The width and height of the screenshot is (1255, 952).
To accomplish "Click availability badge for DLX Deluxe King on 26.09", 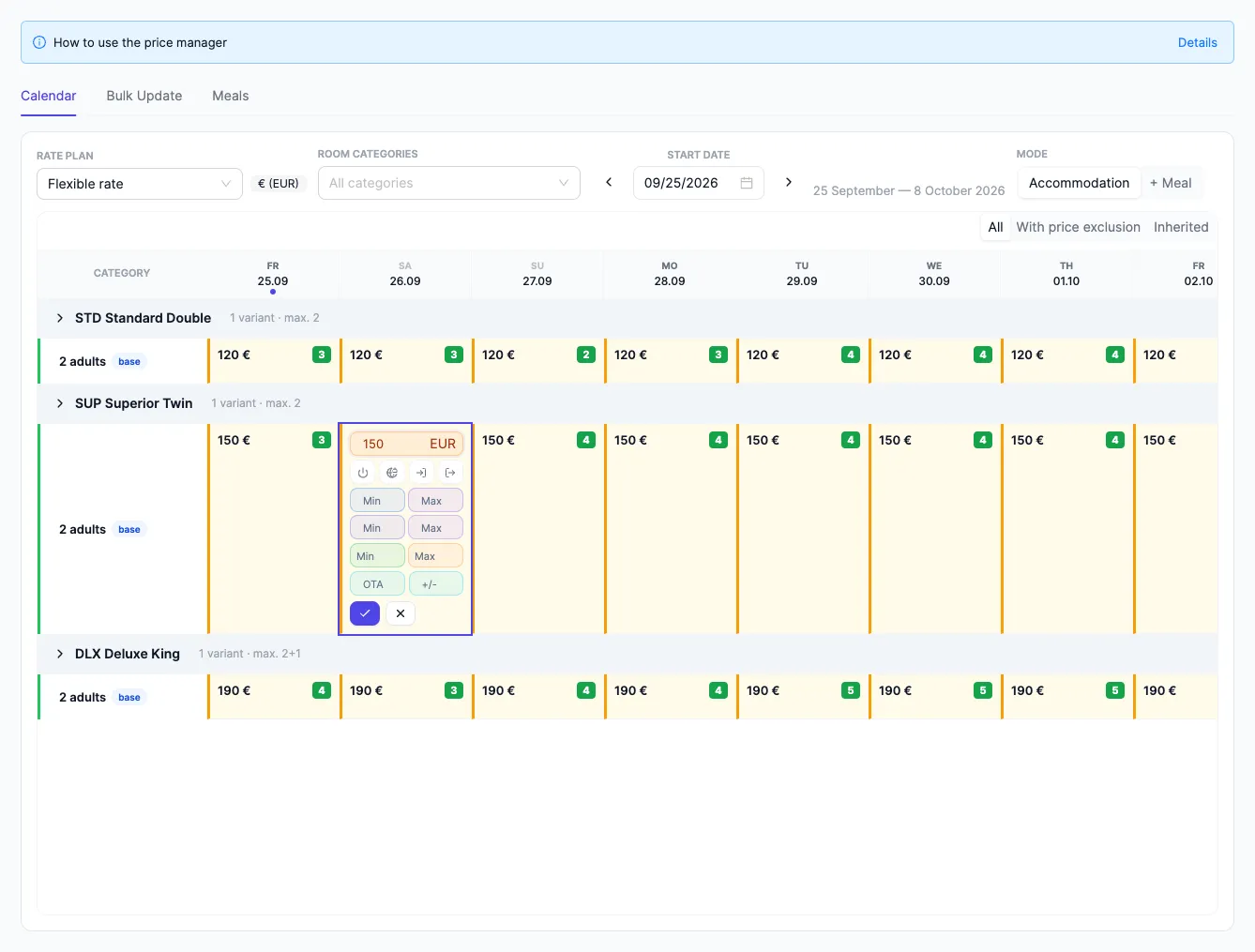I will click(454, 690).
